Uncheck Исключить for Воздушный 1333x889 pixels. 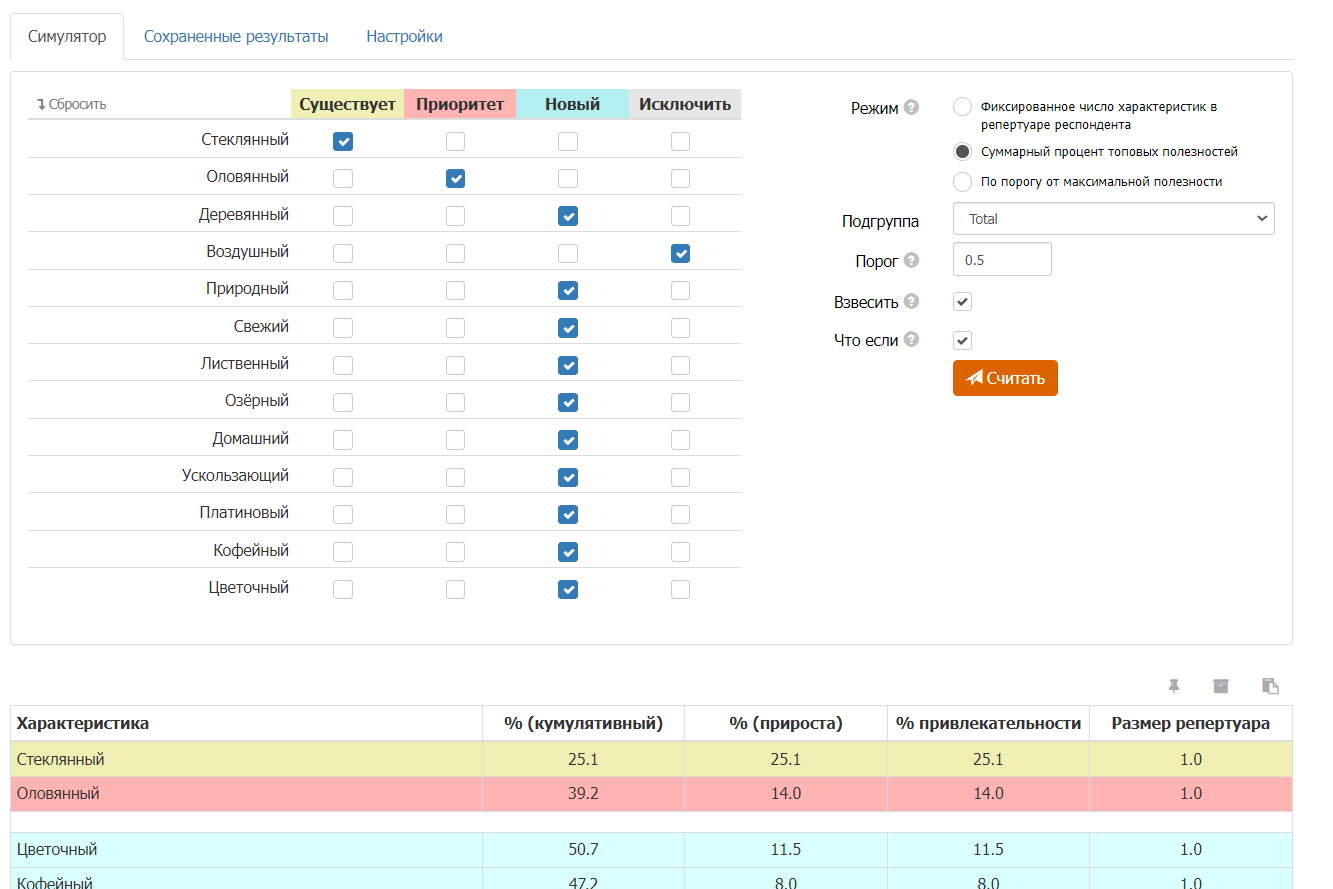[x=681, y=254]
